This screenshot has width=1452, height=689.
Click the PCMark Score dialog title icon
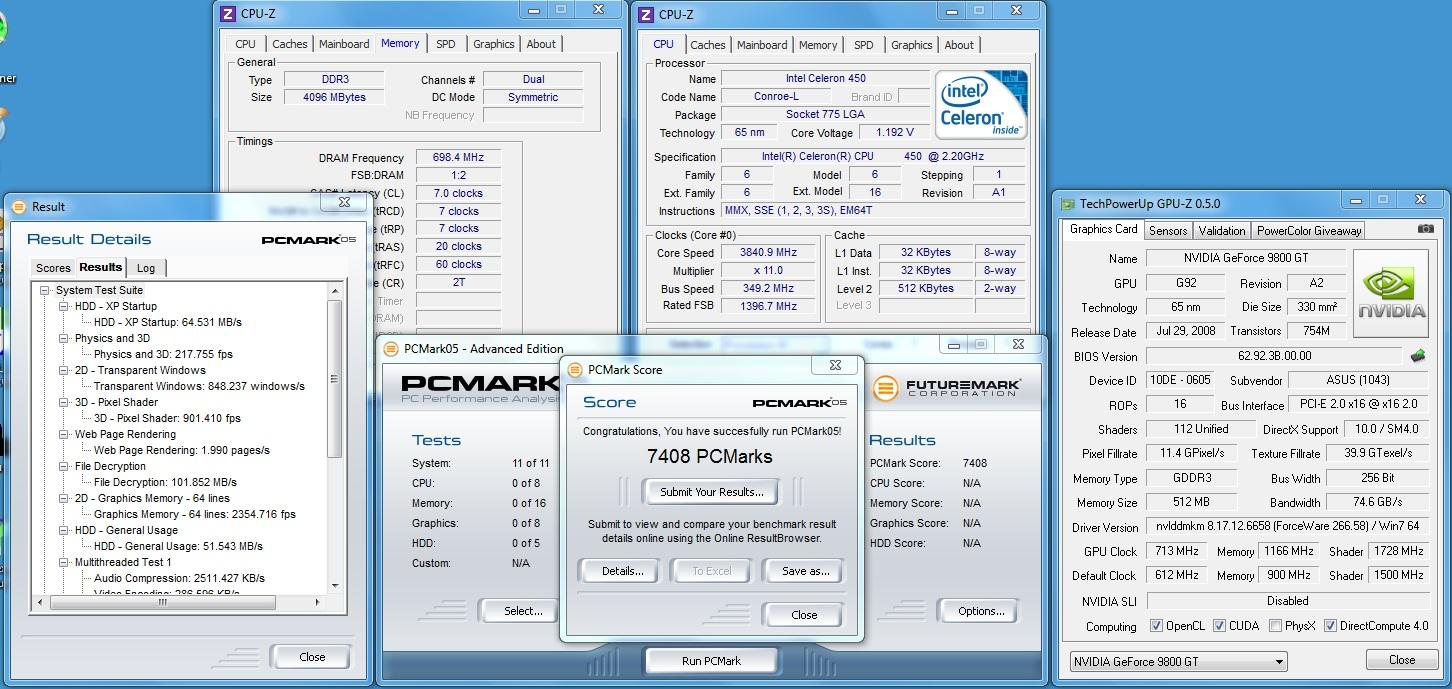[574, 369]
